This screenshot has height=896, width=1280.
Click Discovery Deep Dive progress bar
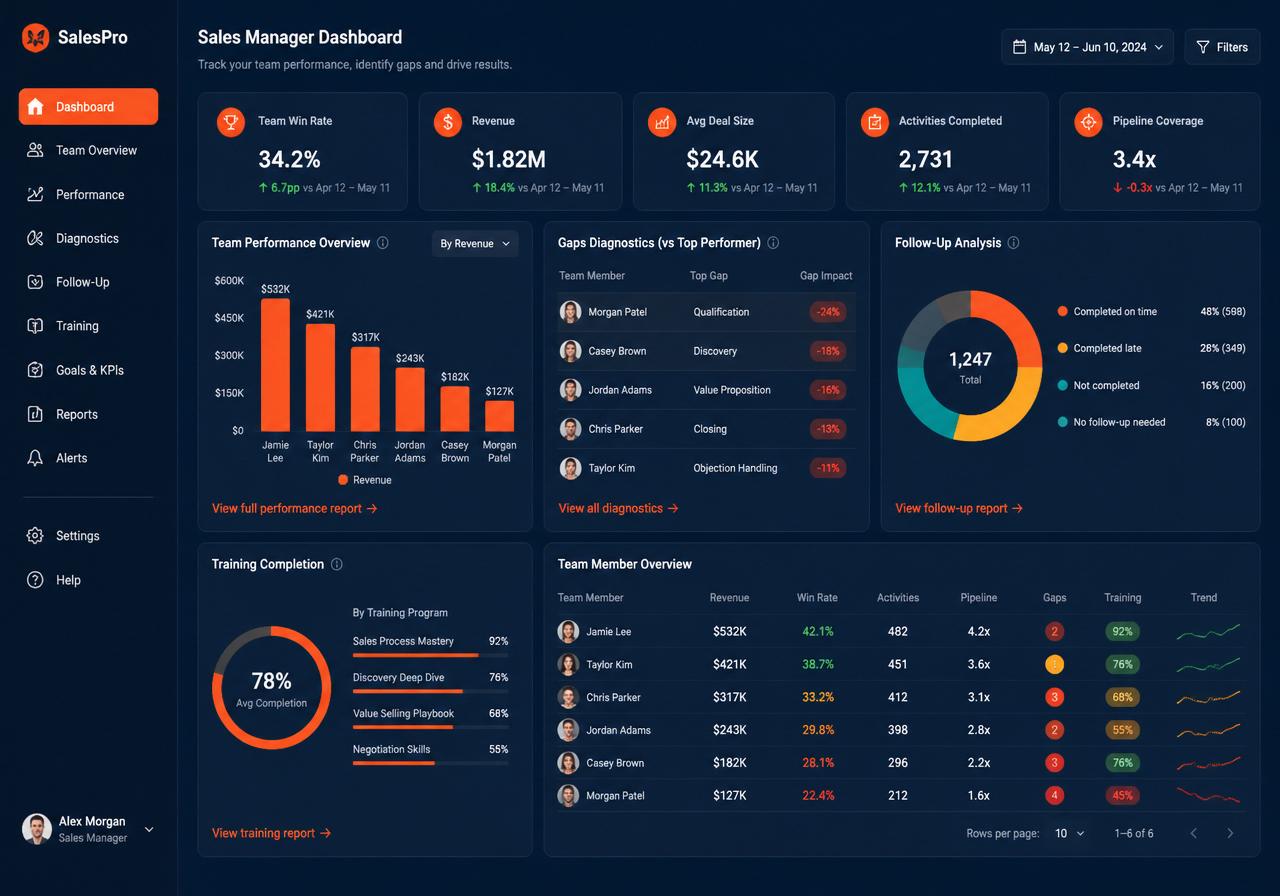[x=430, y=691]
